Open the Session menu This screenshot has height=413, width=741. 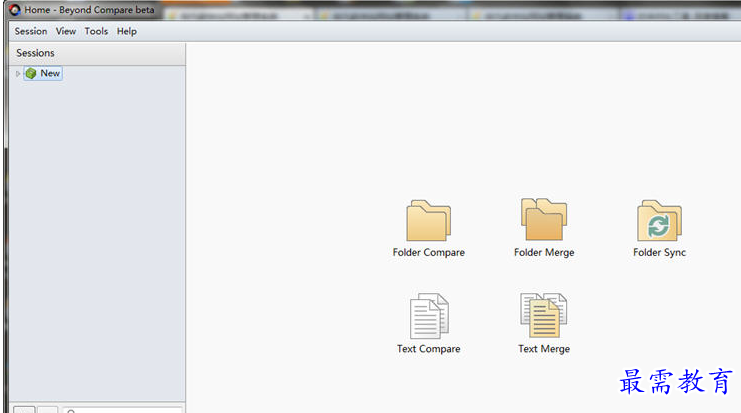pos(31,31)
